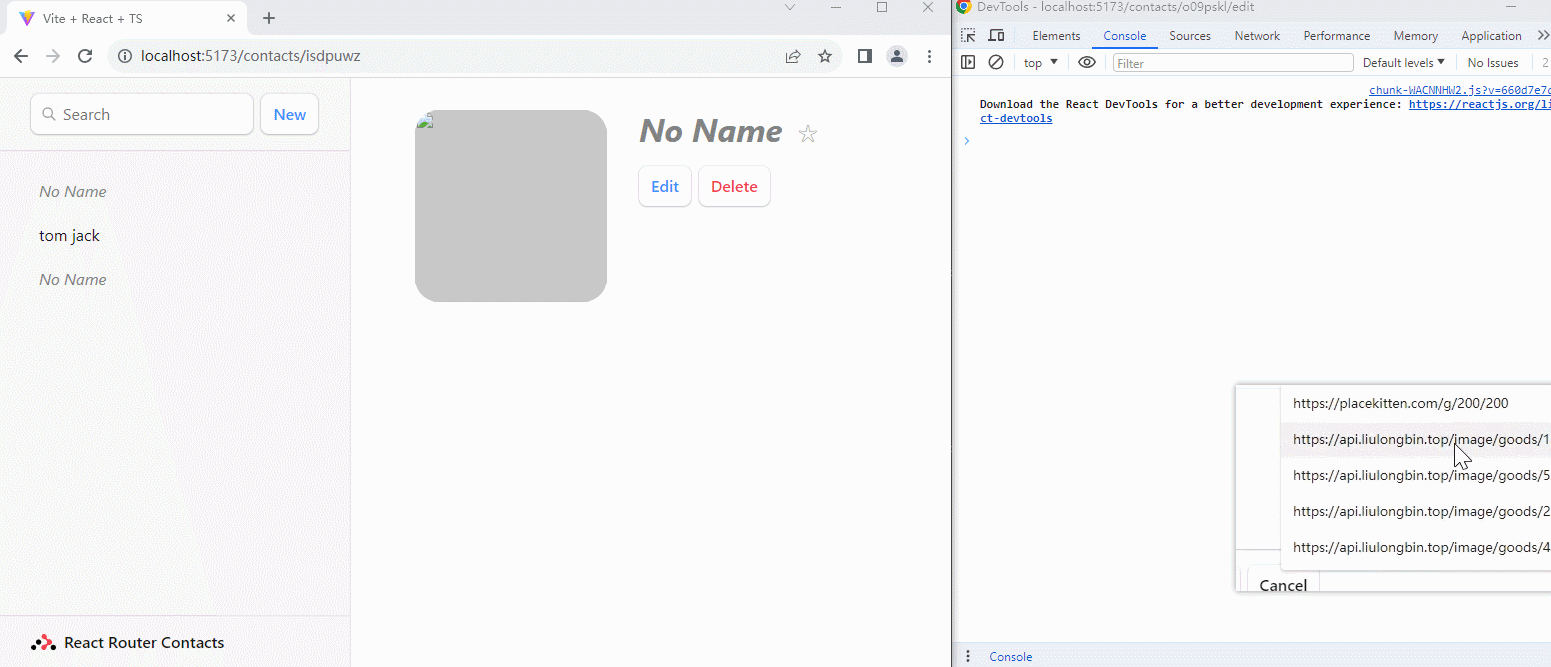The image size is (1551, 667).
Task: Click the Edit button for the contact
Action: [665, 186]
